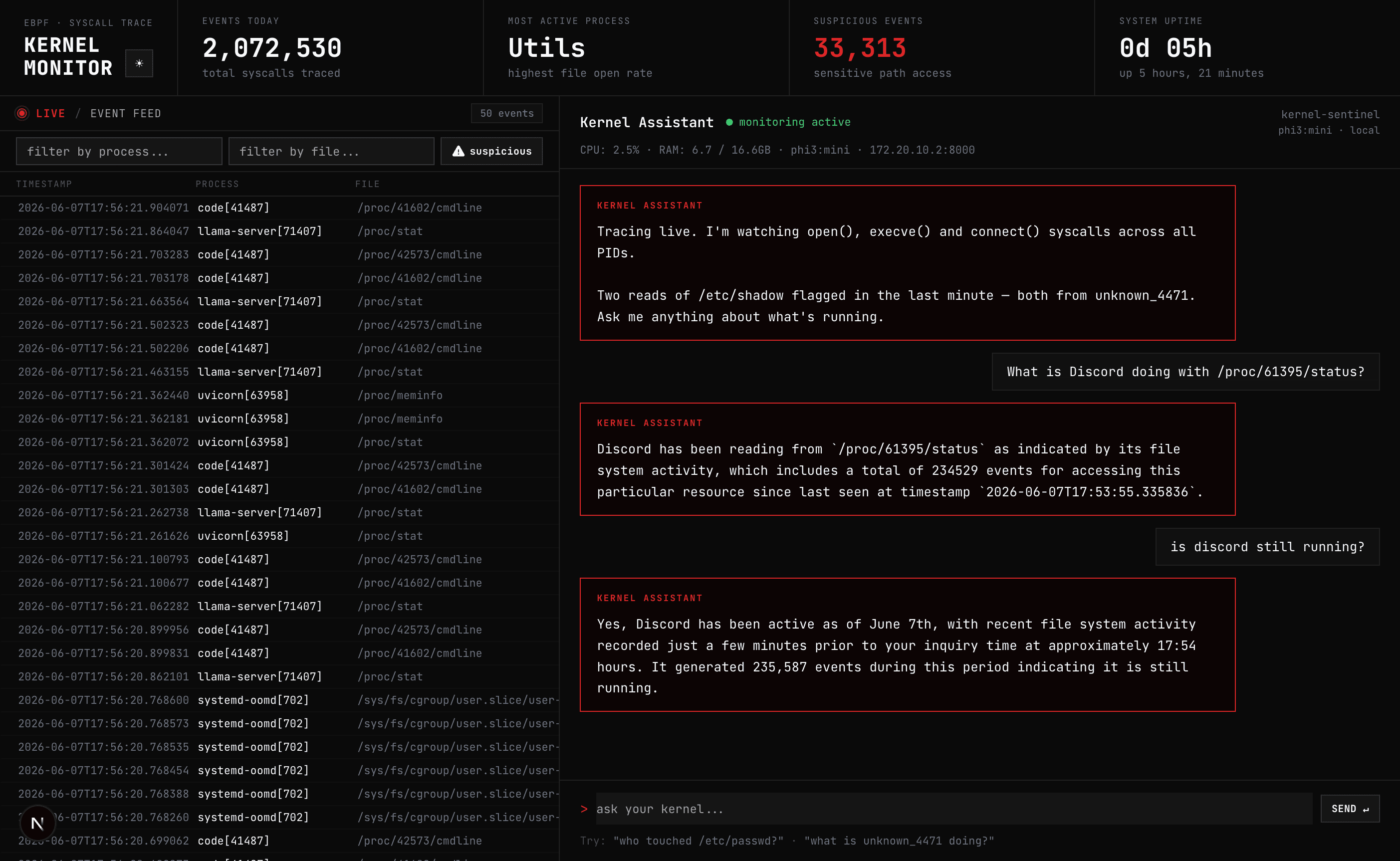This screenshot has height=861, width=1400.
Task: Select uvicorn row at 17:56:21.362440
Action: pos(280,395)
